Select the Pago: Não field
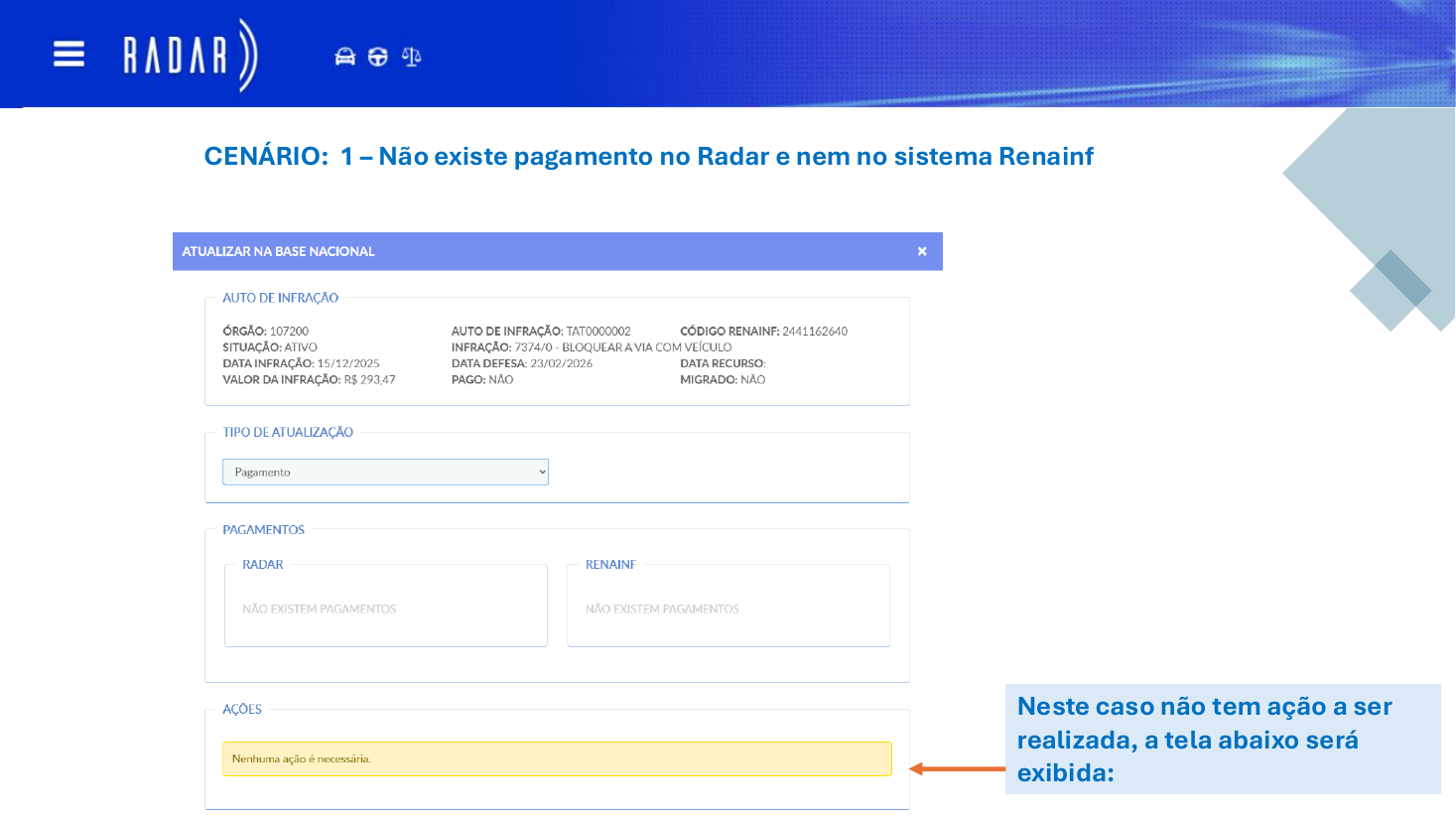Screen dimensions: 1456x819 (482, 379)
